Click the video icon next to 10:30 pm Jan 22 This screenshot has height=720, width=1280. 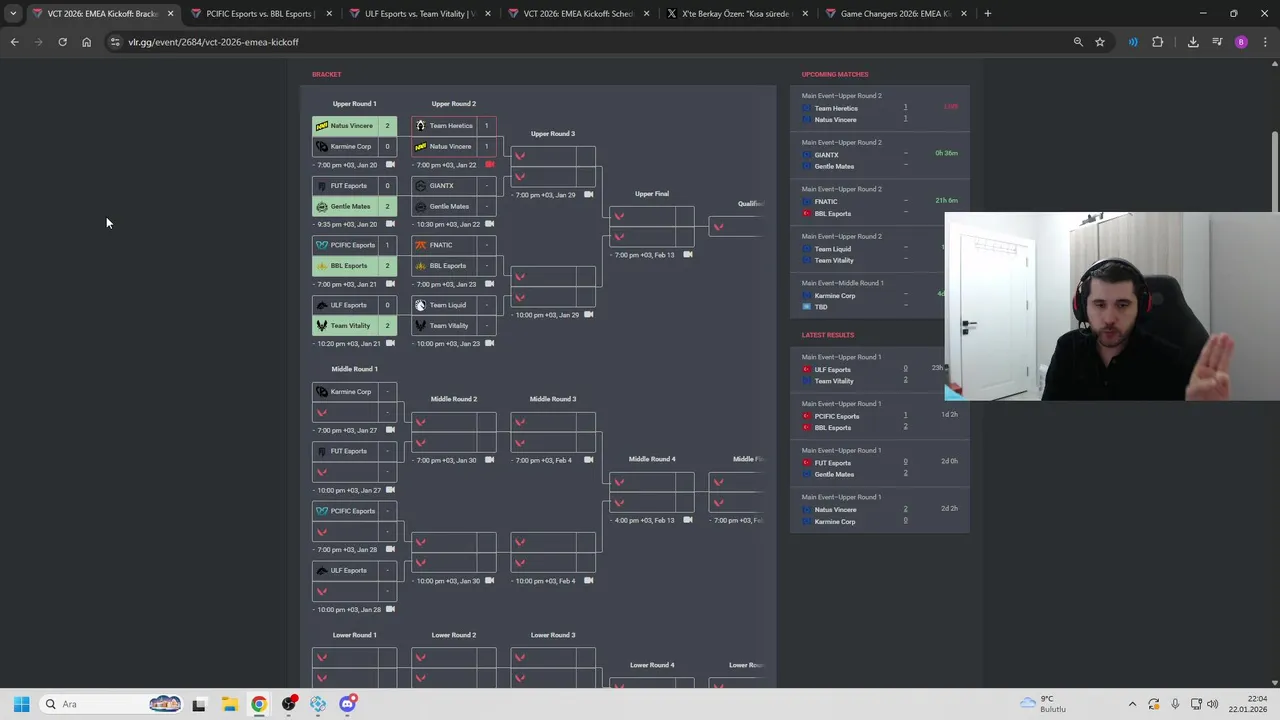[489, 224]
